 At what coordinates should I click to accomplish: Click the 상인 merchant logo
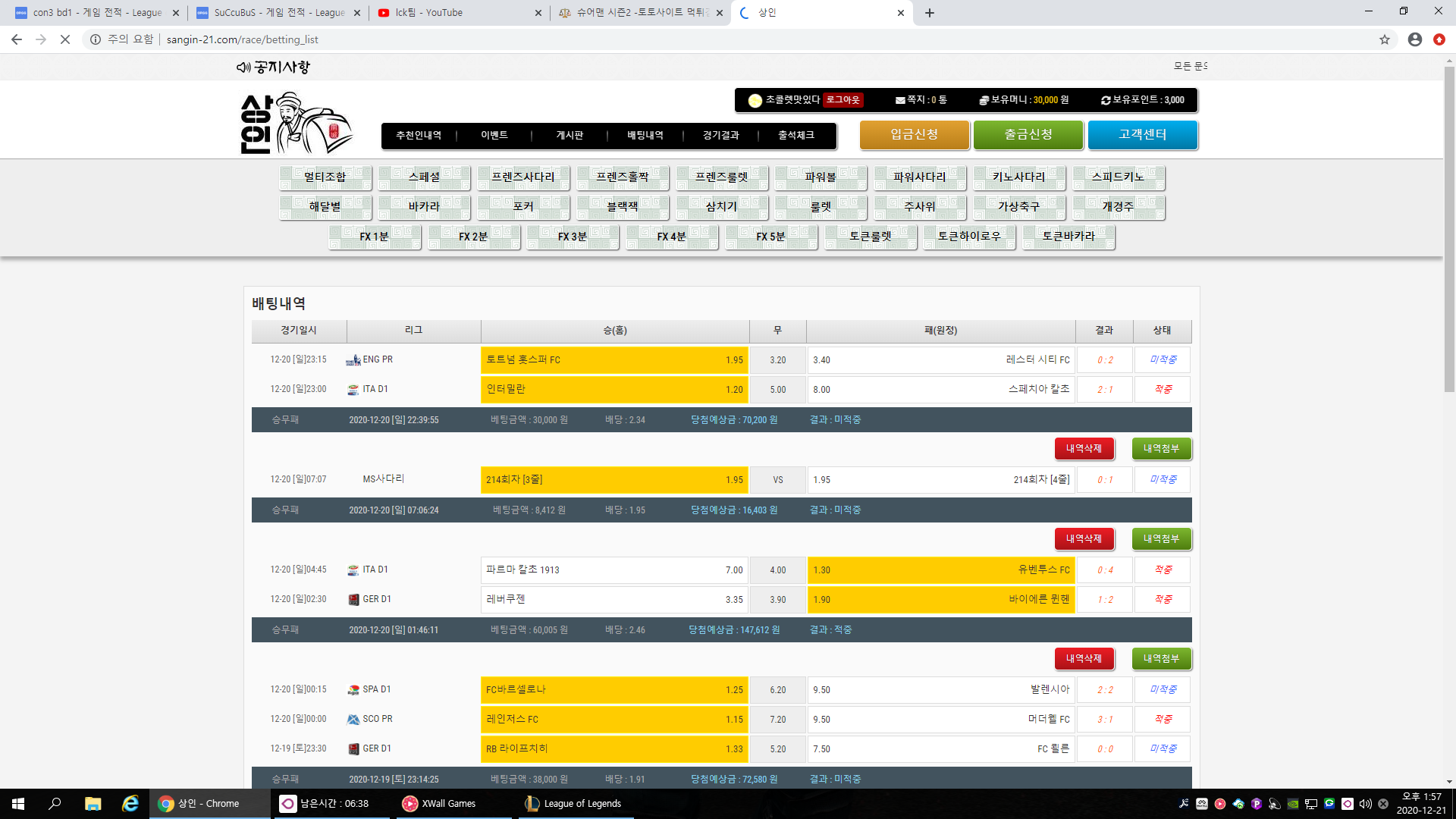[x=296, y=124]
